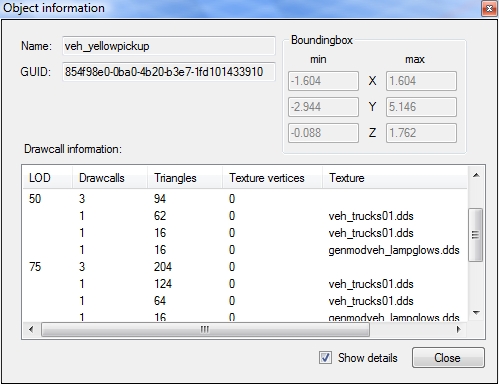Sort by the Drawcalls column header

tap(110, 178)
